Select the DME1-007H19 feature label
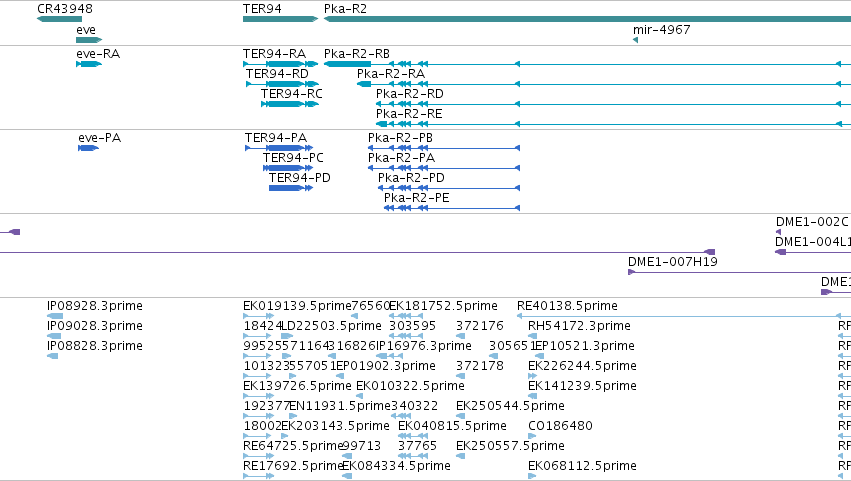The image size is (851, 481). 672,262
